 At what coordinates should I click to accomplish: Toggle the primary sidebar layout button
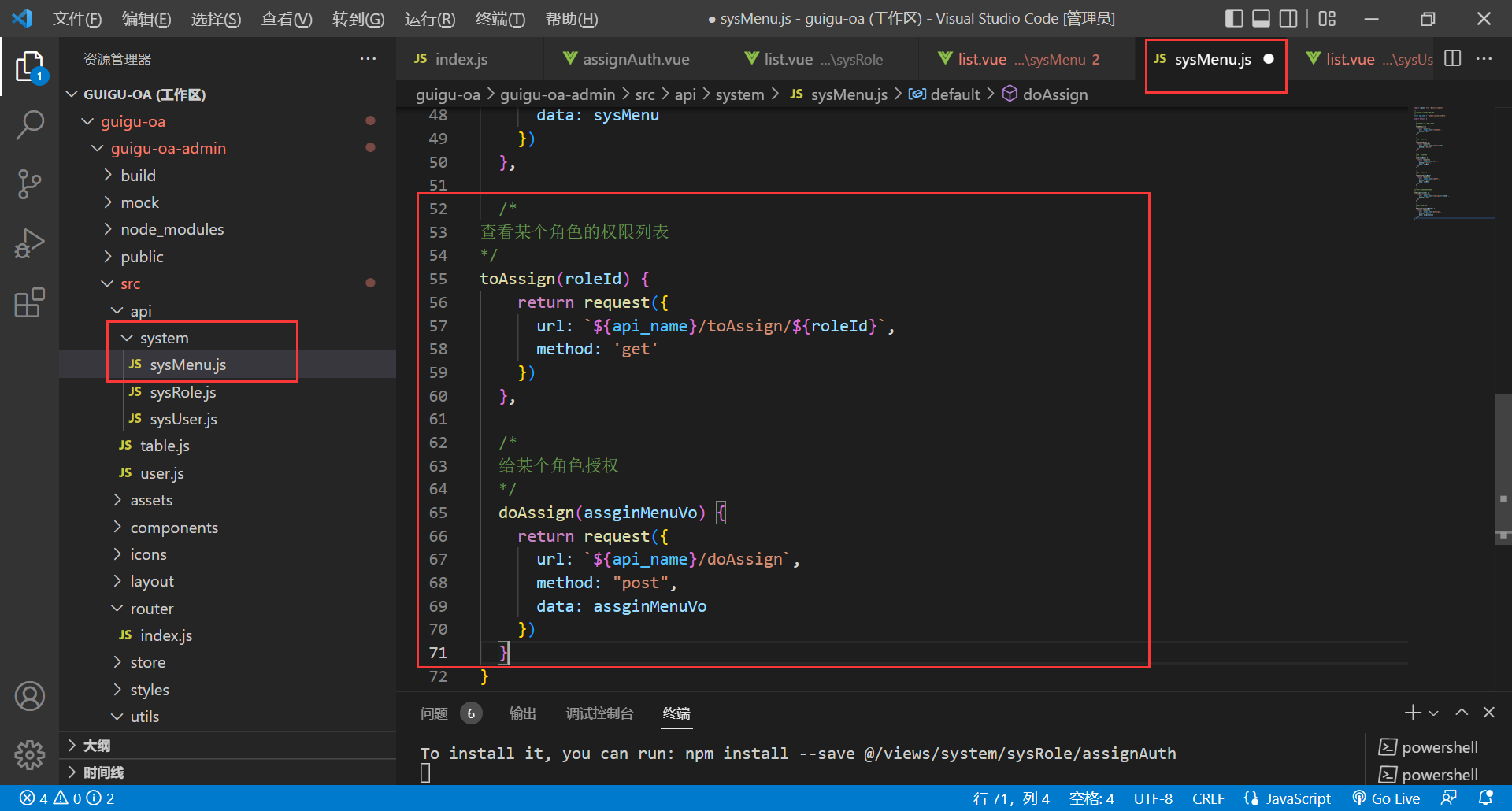pyautogui.click(x=1234, y=19)
